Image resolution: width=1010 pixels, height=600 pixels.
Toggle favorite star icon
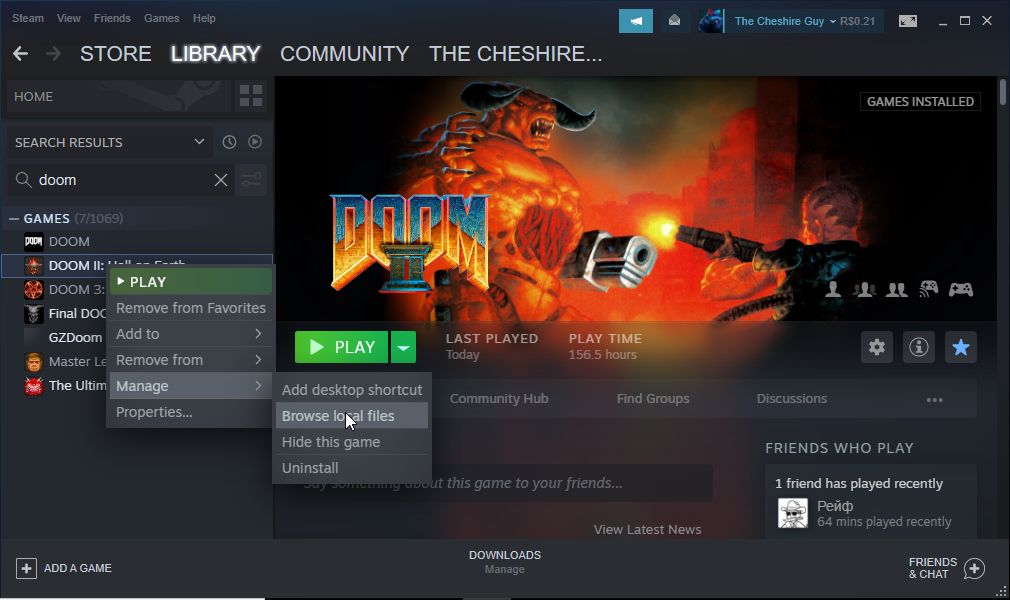pos(960,347)
